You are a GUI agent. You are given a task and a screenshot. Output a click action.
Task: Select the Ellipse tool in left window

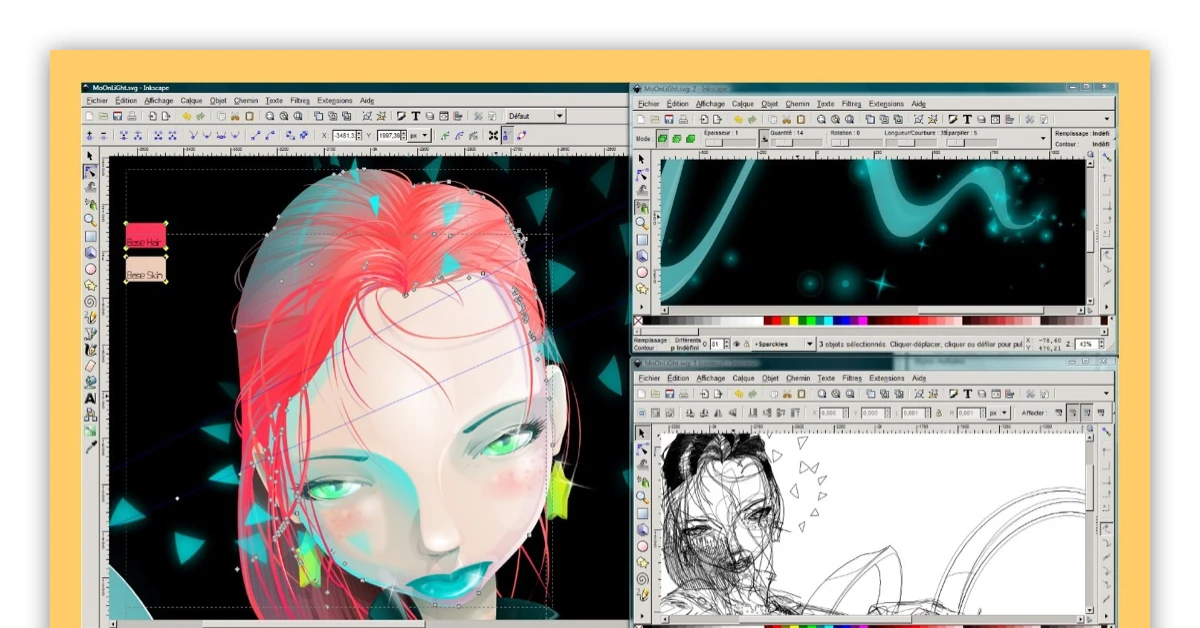click(x=89, y=268)
